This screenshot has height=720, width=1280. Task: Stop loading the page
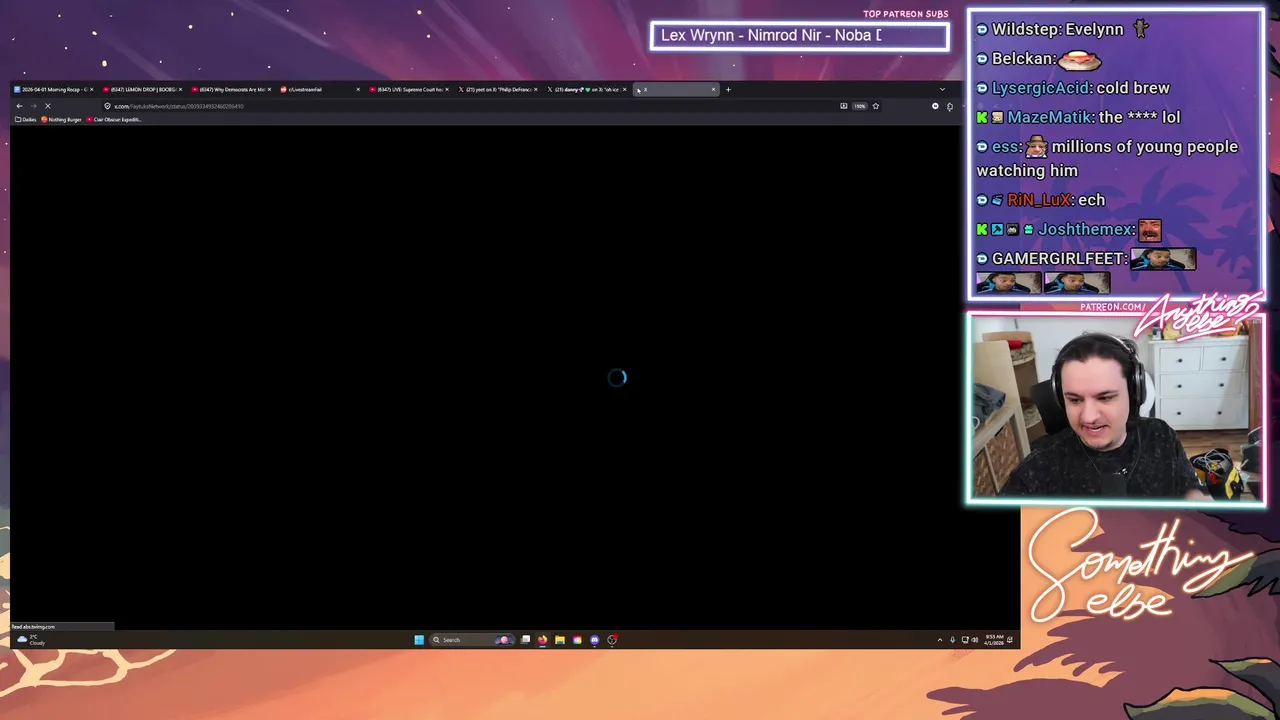coord(47,106)
